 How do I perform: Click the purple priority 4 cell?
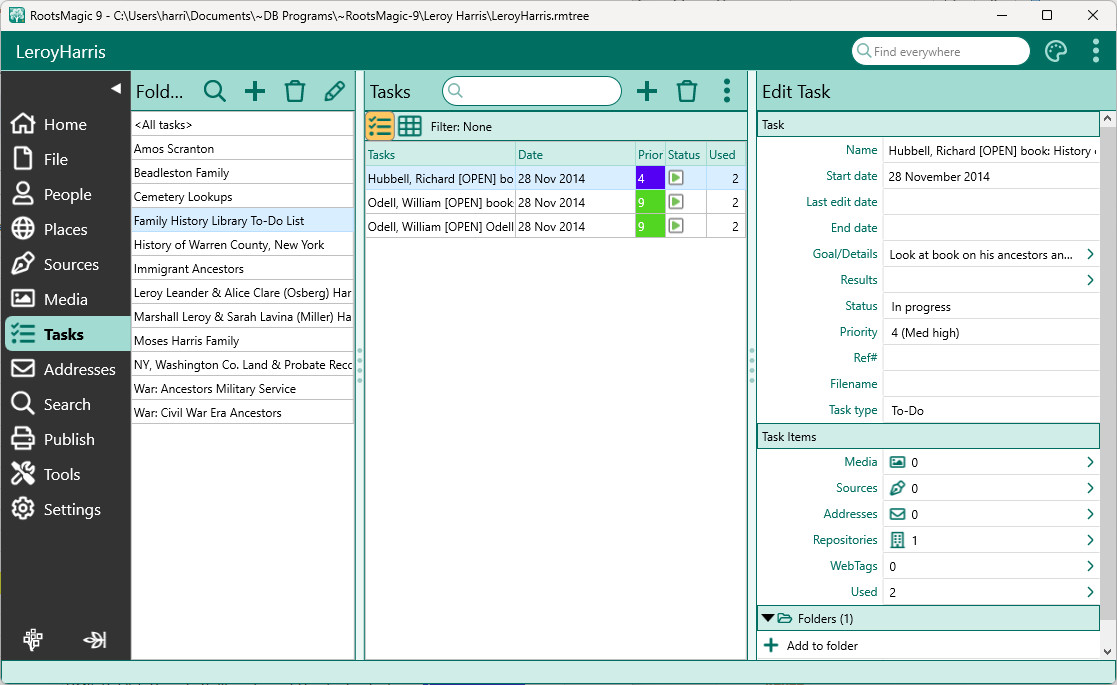click(650, 178)
